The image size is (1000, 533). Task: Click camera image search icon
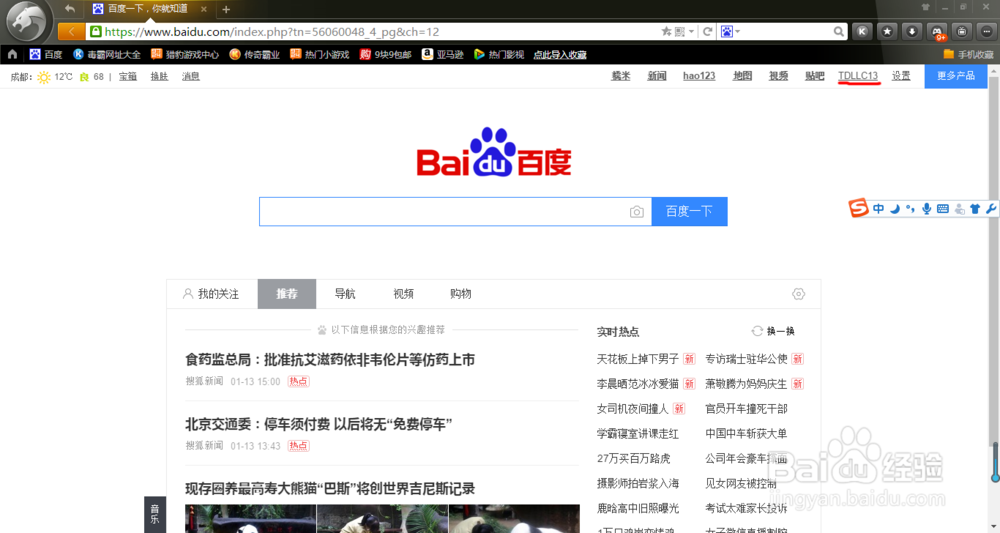(636, 212)
